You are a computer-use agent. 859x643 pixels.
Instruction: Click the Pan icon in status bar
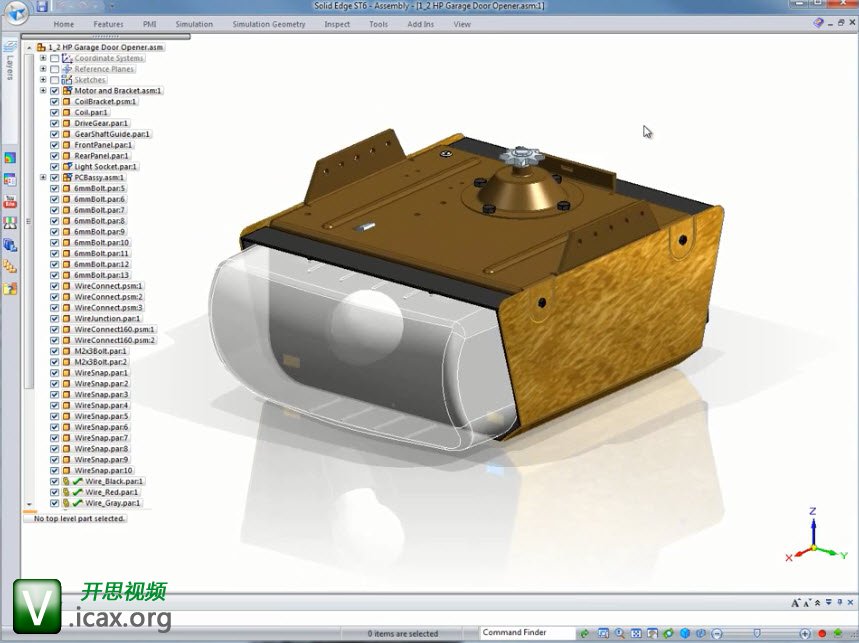pos(652,634)
